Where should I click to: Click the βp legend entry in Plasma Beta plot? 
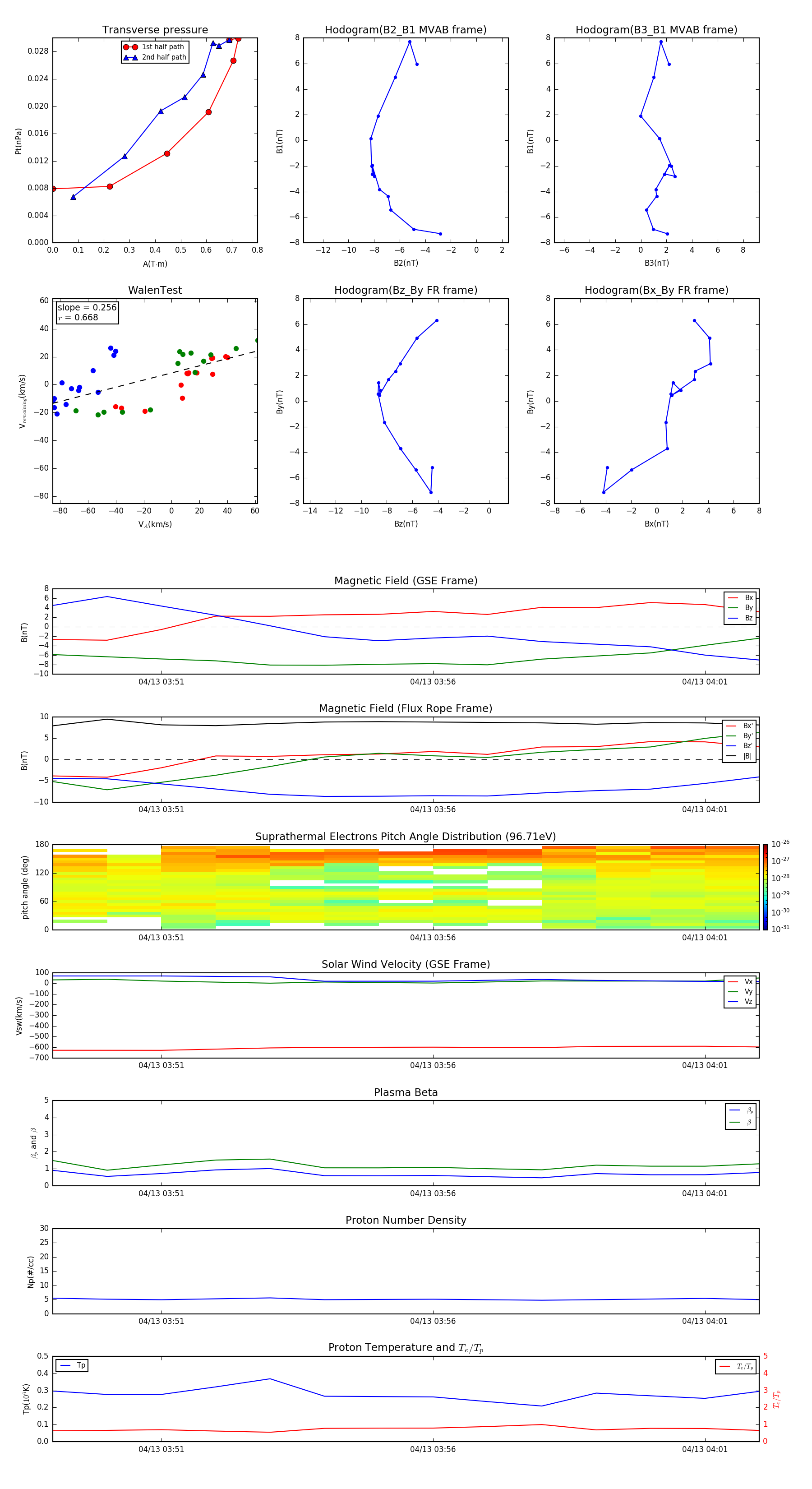[x=741, y=1110]
